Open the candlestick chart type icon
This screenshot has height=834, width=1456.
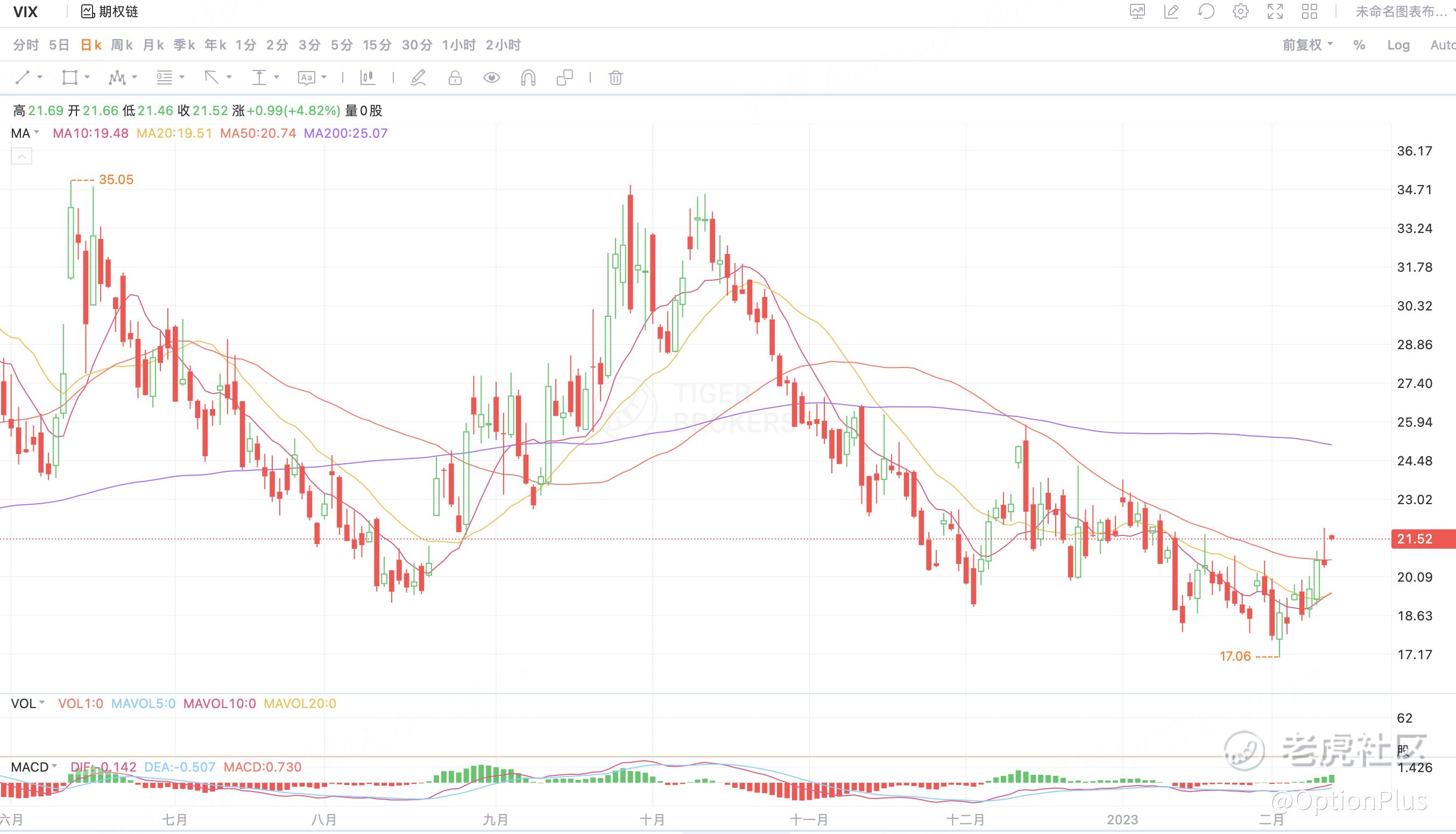(367, 77)
